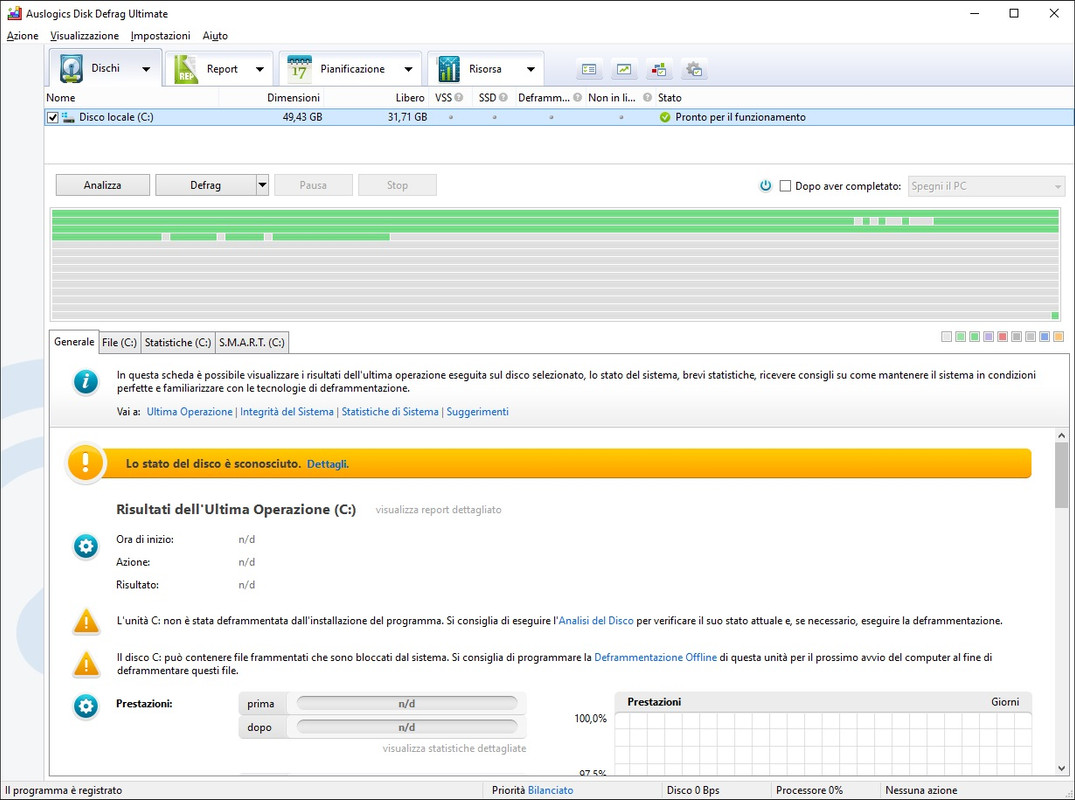Expand the Pianificazione dropdown arrow
This screenshot has height=800, width=1075.
(409, 69)
